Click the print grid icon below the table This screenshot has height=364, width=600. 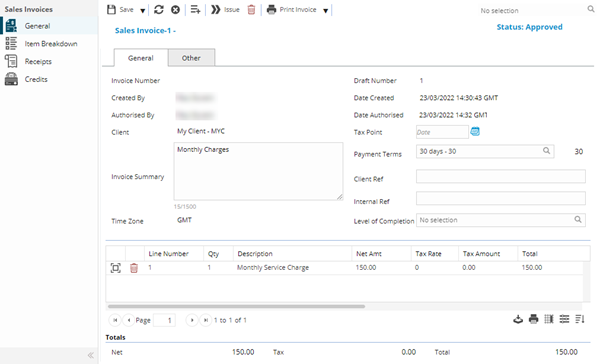pyautogui.click(x=533, y=319)
